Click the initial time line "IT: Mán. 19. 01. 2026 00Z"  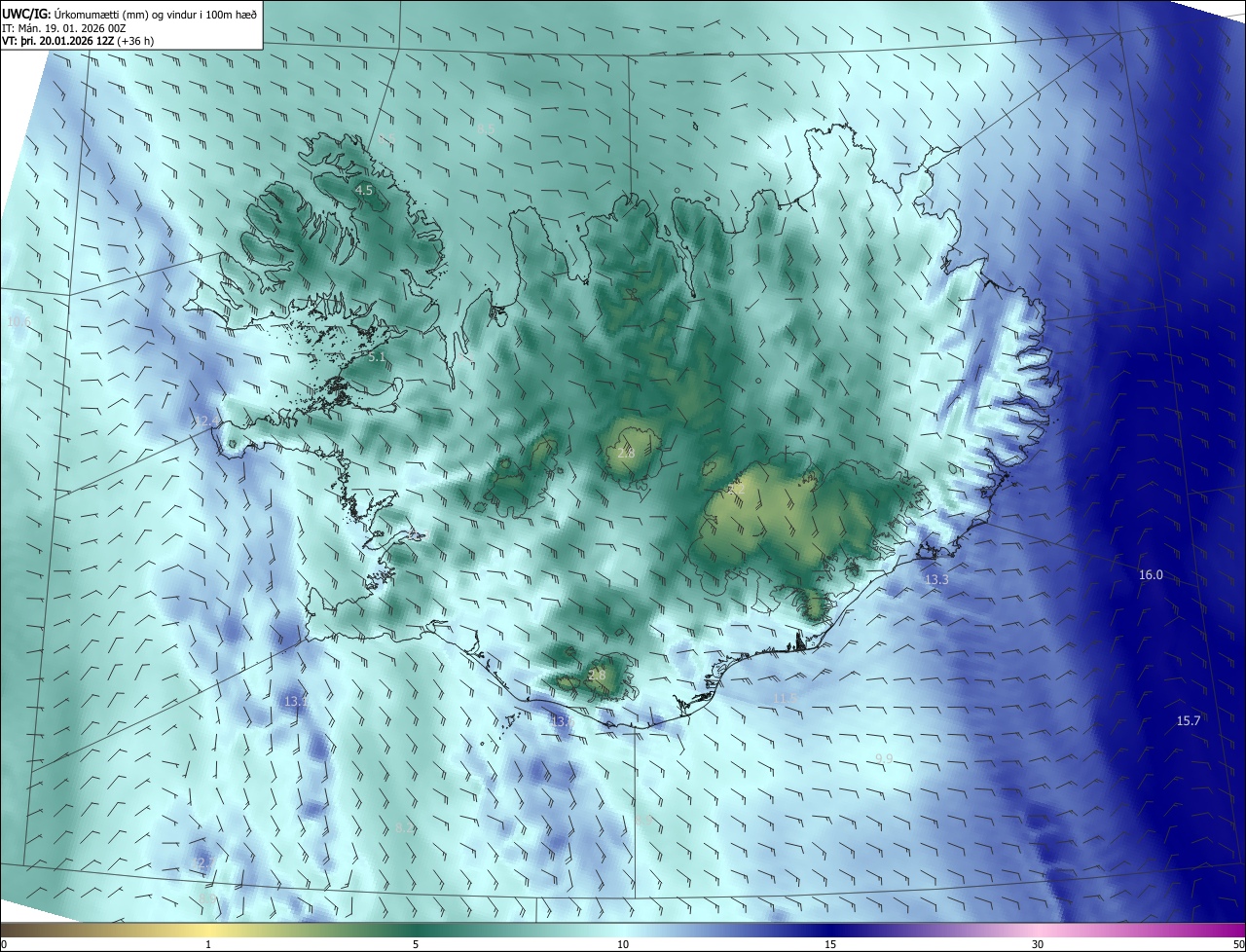(64, 28)
